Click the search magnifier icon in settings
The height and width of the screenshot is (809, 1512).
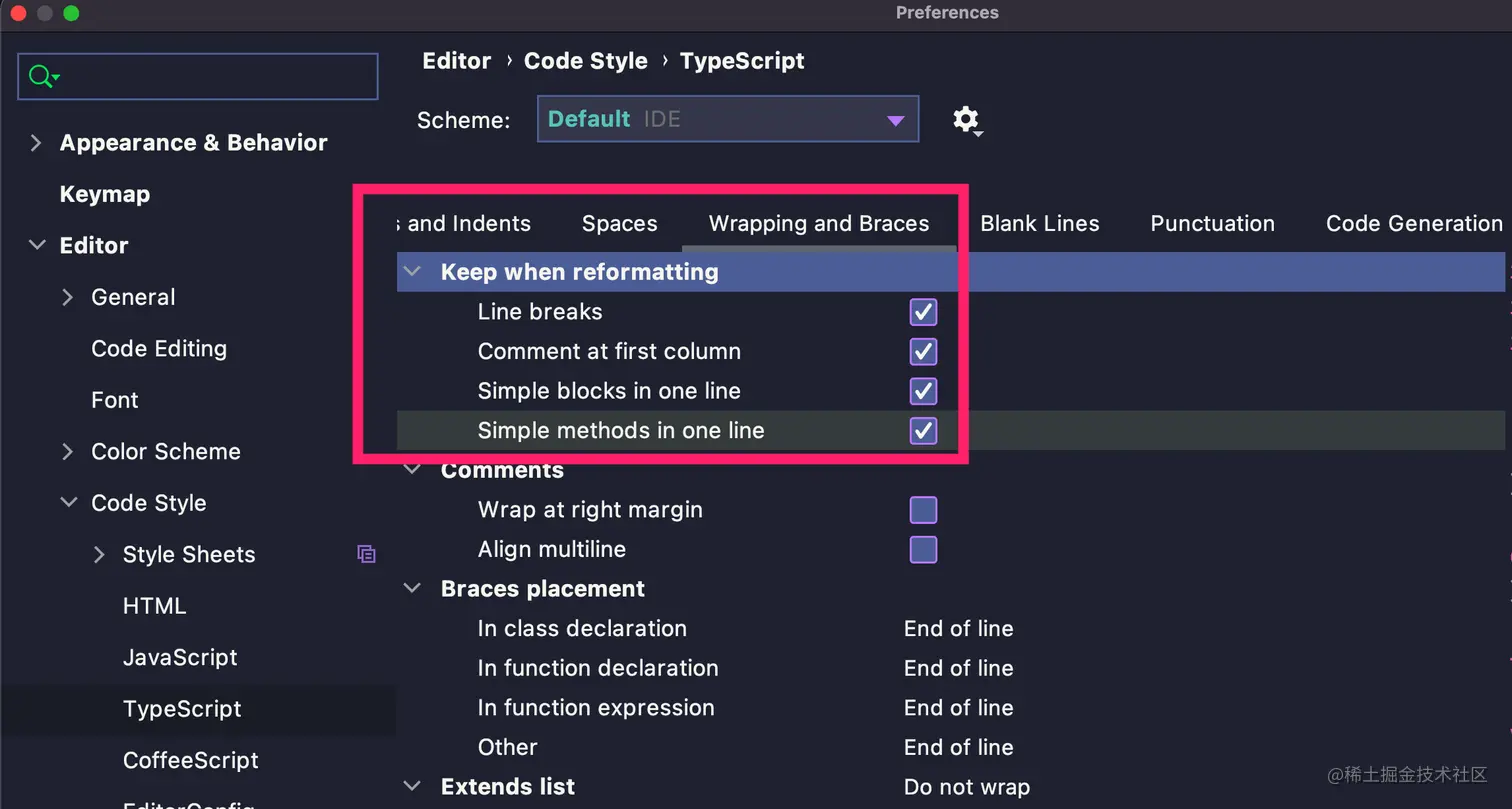pyautogui.click(x=44, y=76)
